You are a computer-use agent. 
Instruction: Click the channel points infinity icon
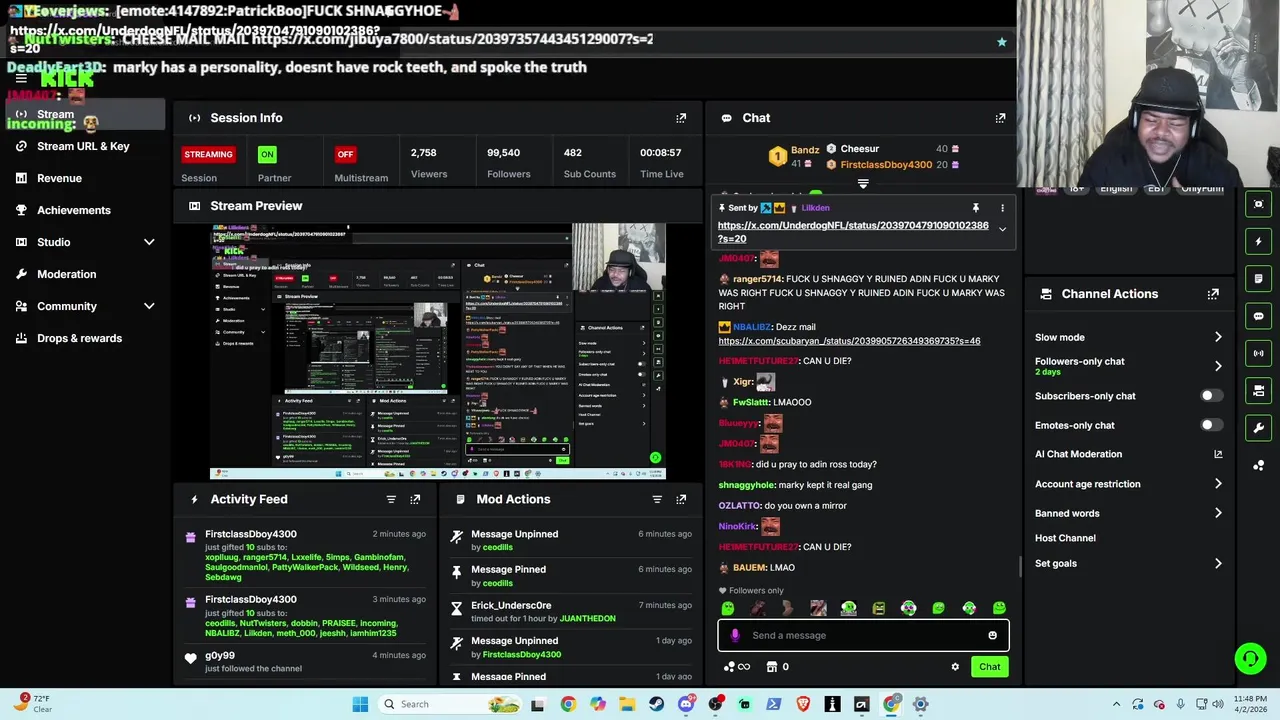pyautogui.click(x=737, y=667)
